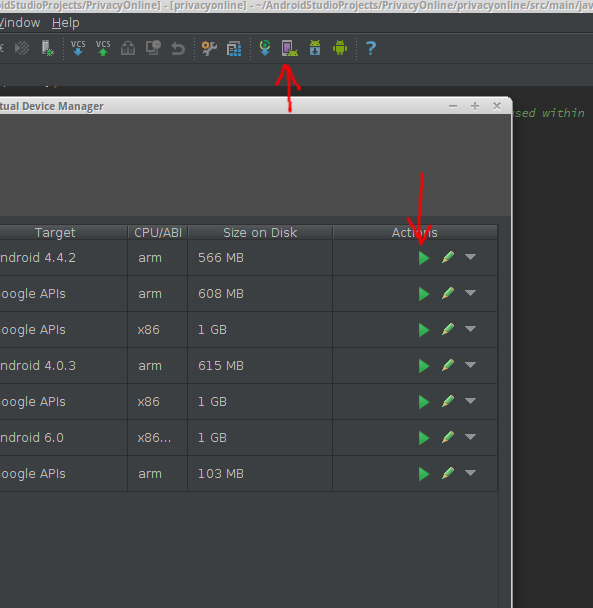Select the Android 6.0 target cell
593x608 pixels.
point(63,438)
